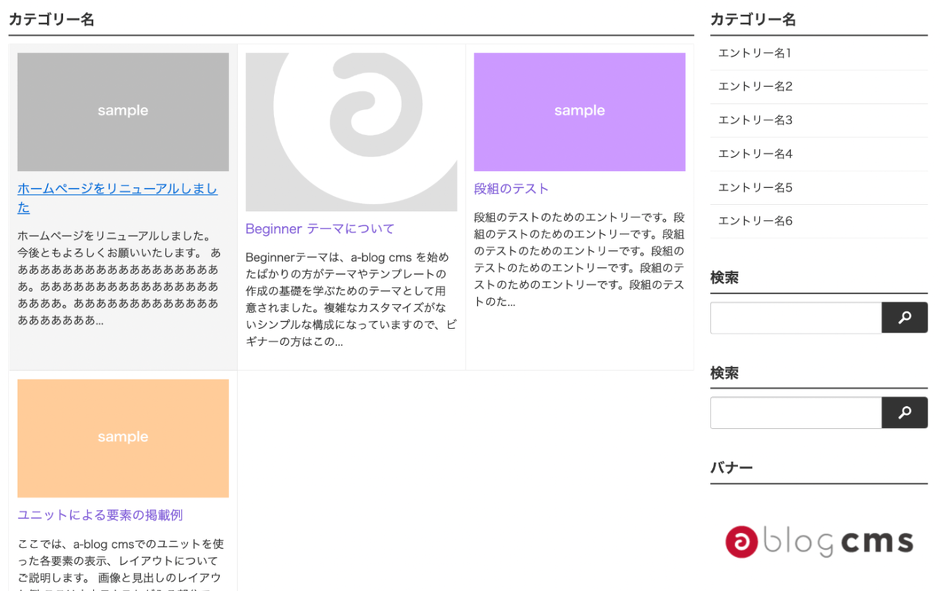
Task: Click the gray sample thumbnail image
Action: pos(123,112)
